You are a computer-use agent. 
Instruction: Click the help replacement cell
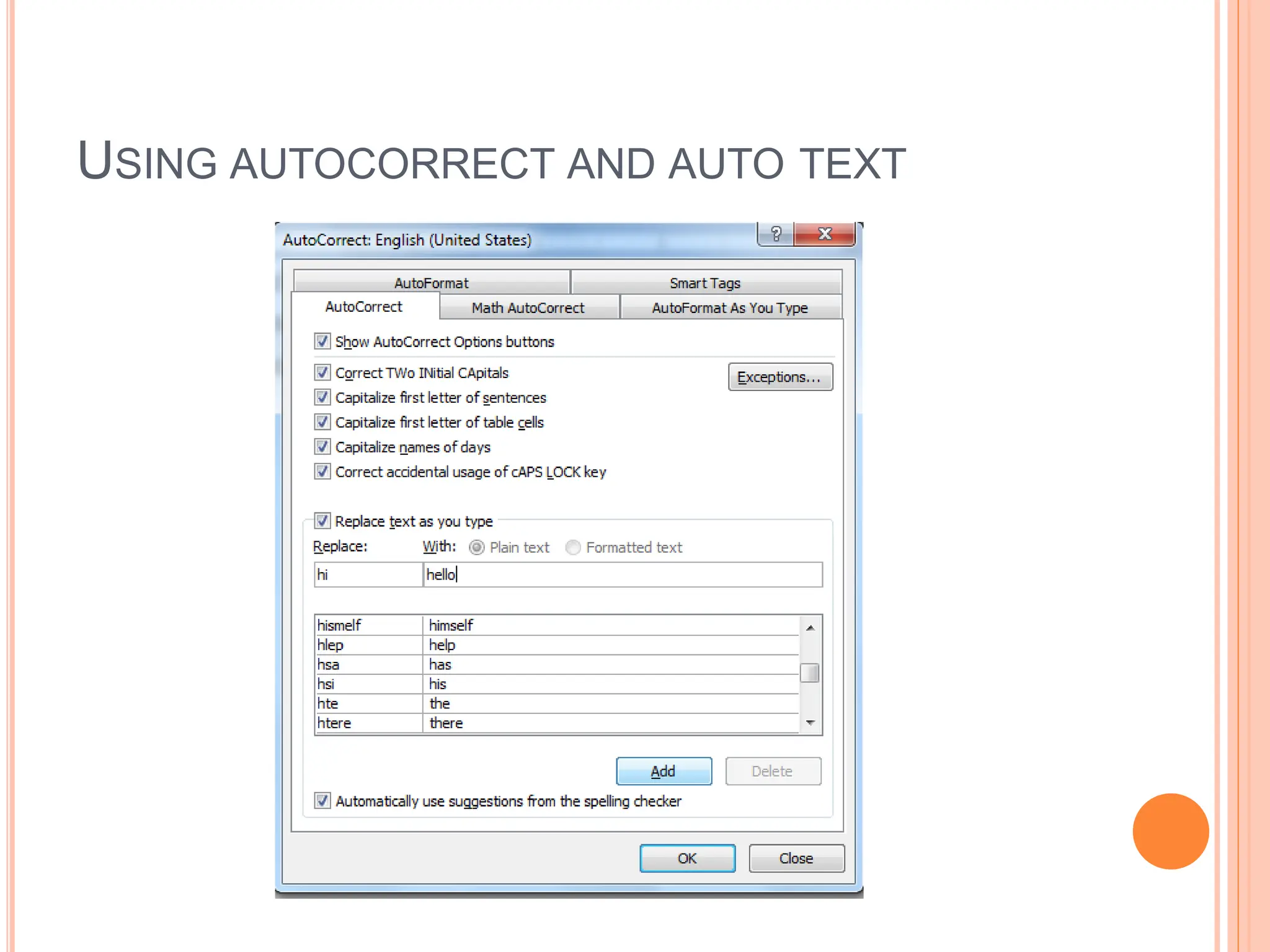(x=611, y=645)
